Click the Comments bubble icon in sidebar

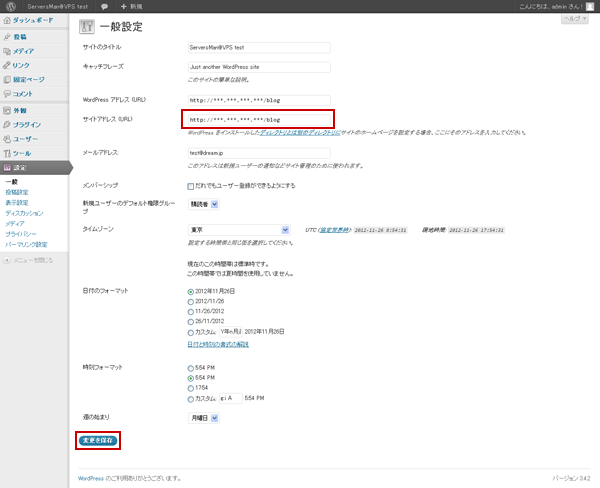7,94
